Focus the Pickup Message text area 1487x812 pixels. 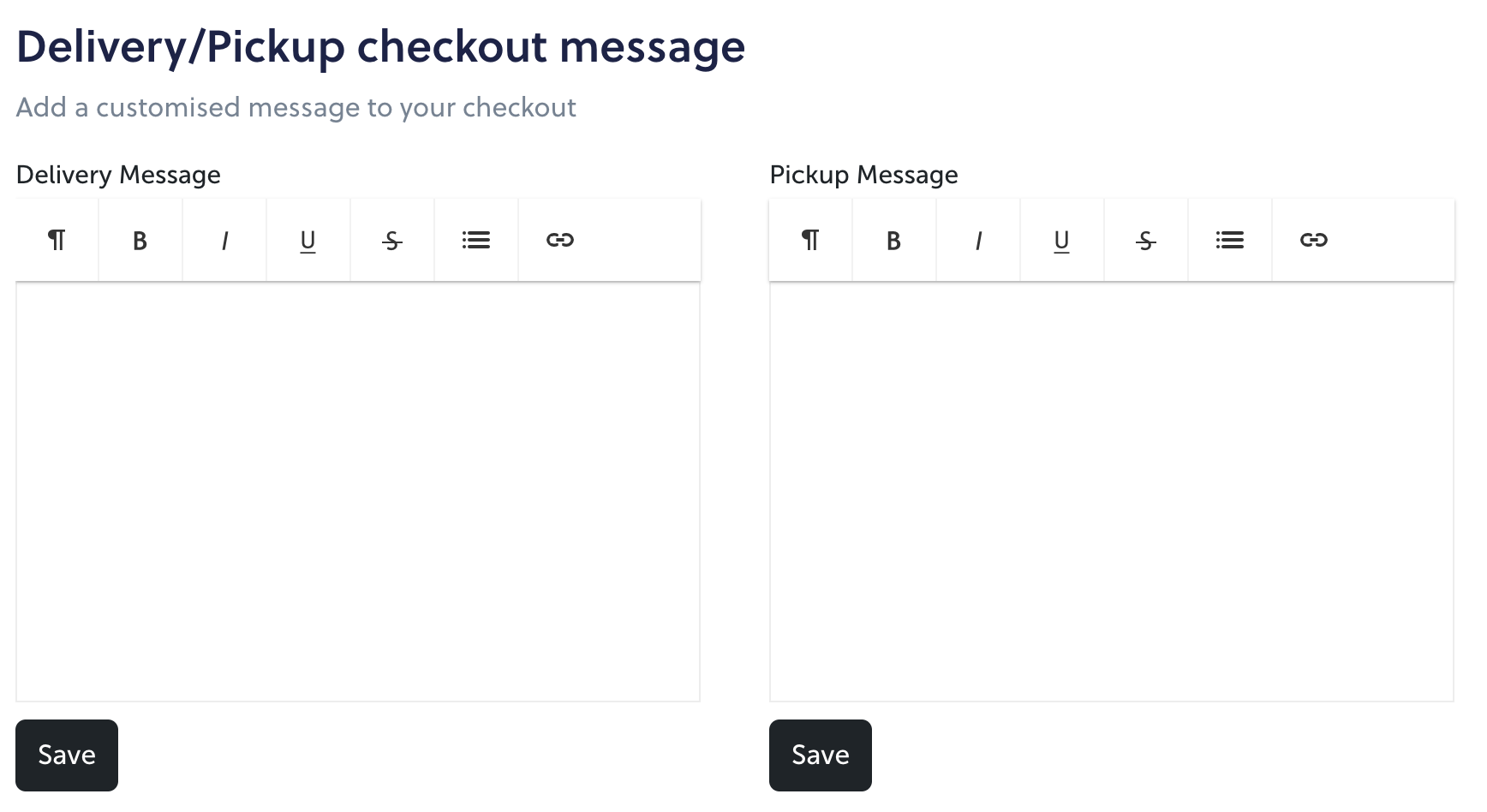point(1112,492)
